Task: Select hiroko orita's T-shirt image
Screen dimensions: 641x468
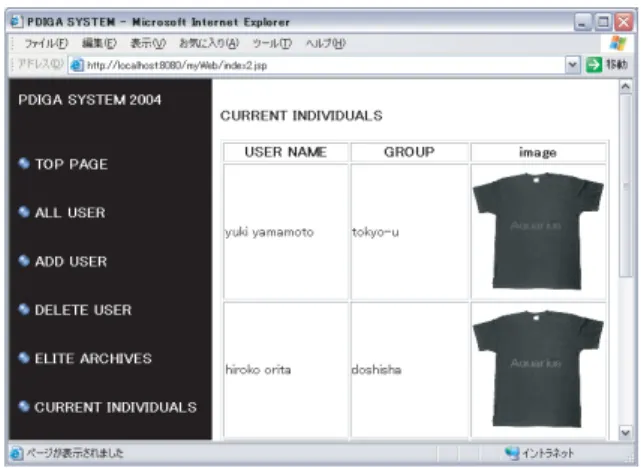Action: click(x=538, y=369)
